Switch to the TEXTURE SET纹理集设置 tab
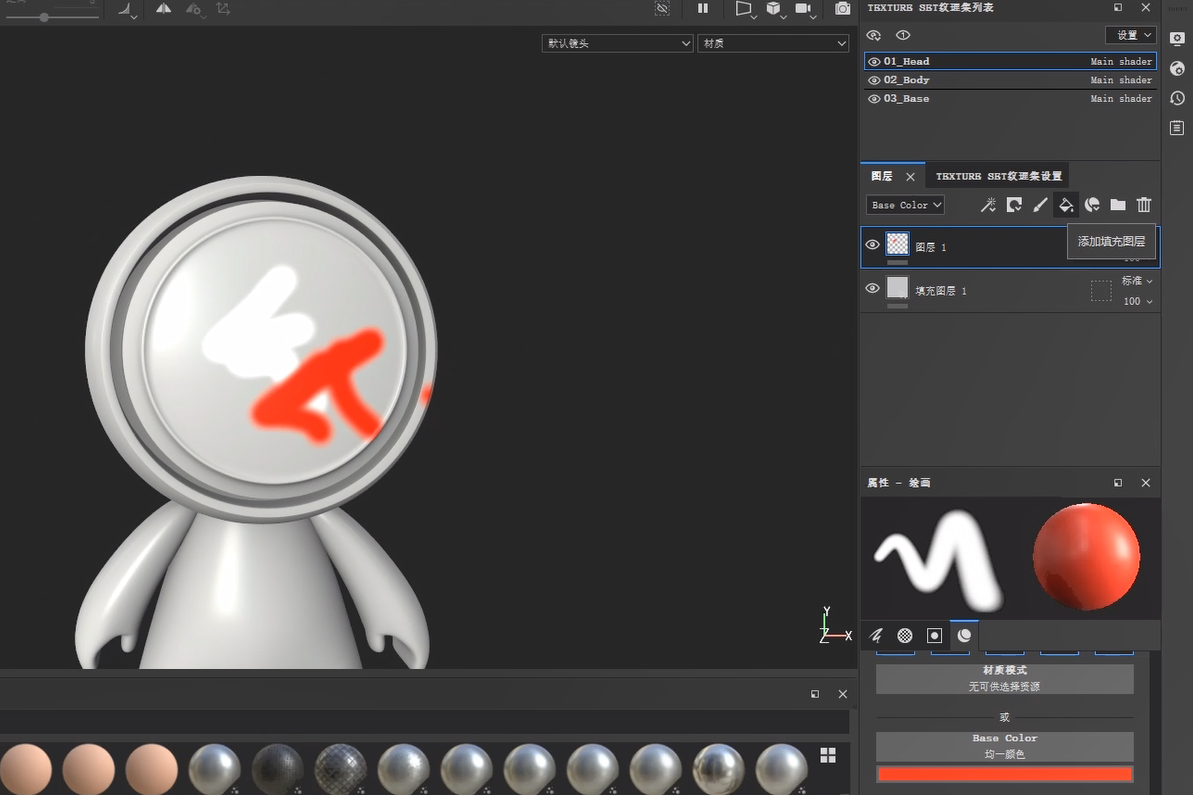 pyautogui.click(x=998, y=176)
